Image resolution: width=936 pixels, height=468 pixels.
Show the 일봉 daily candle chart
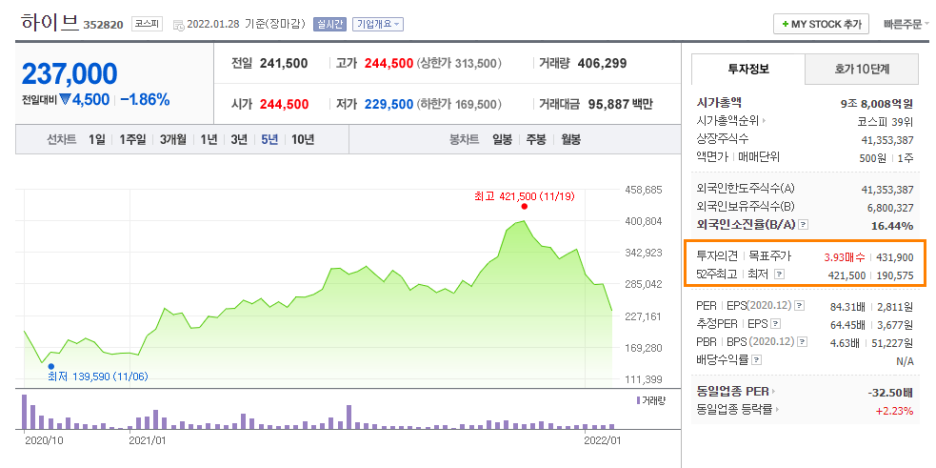click(x=502, y=140)
